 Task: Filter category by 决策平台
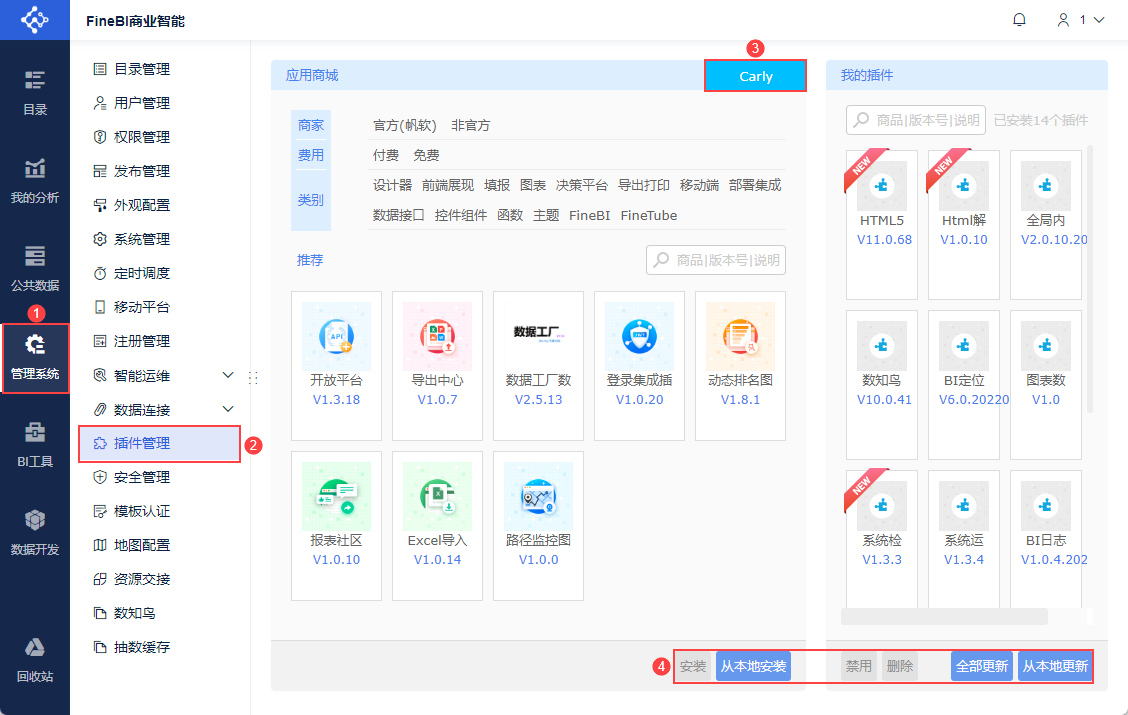point(581,186)
